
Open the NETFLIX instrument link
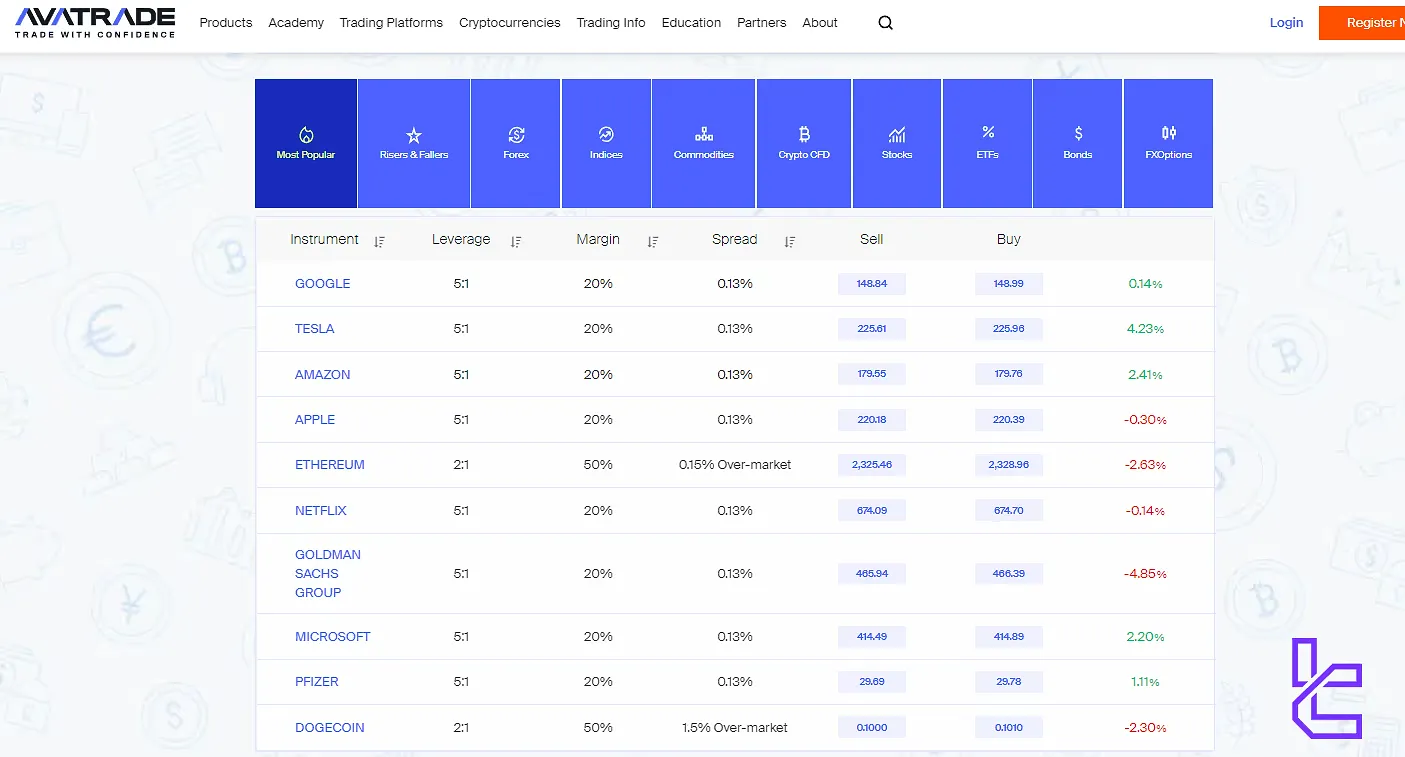pos(321,511)
